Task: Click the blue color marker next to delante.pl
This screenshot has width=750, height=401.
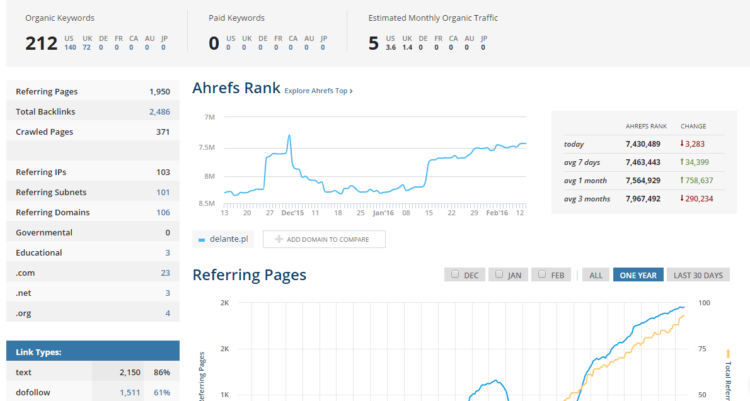Action: (201, 240)
